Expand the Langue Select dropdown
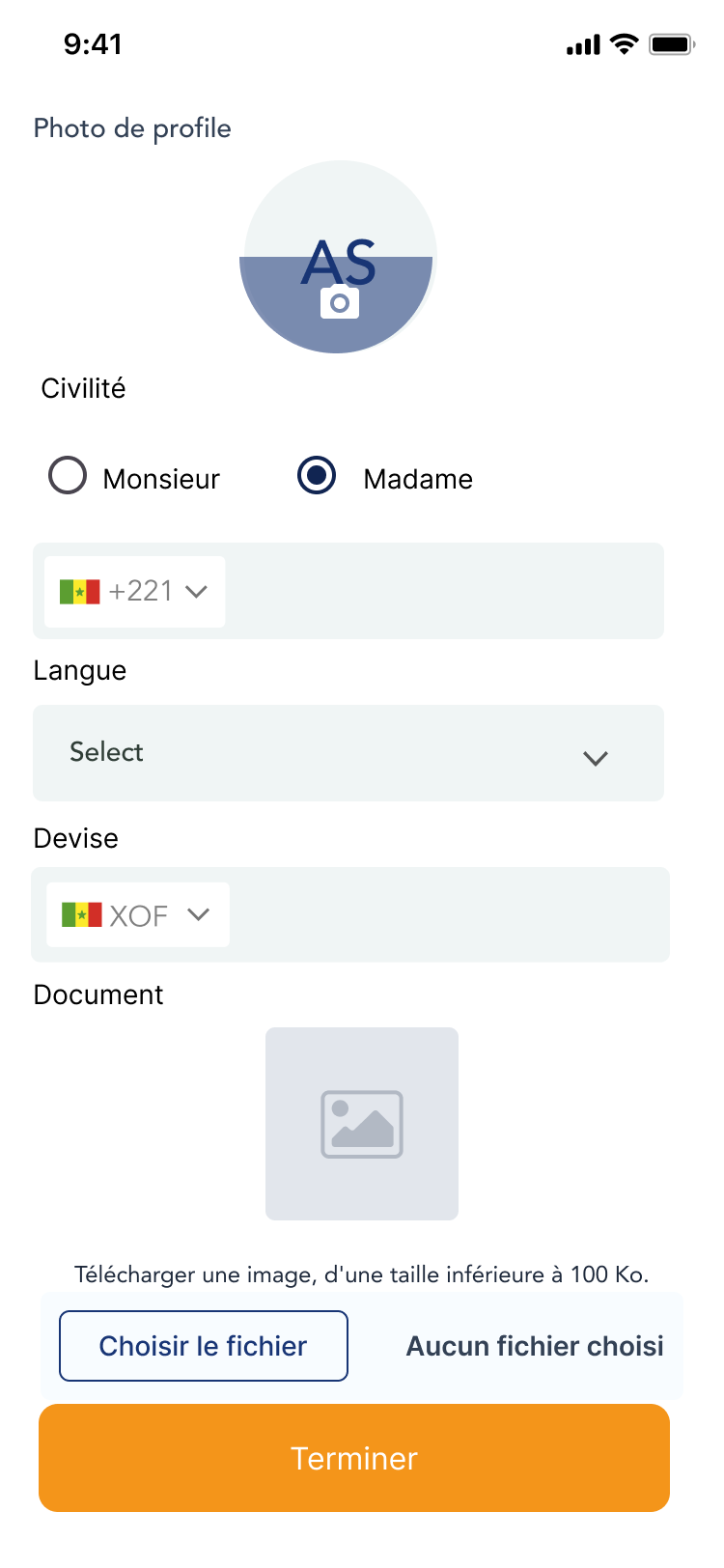The image size is (724, 1568). [x=348, y=753]
